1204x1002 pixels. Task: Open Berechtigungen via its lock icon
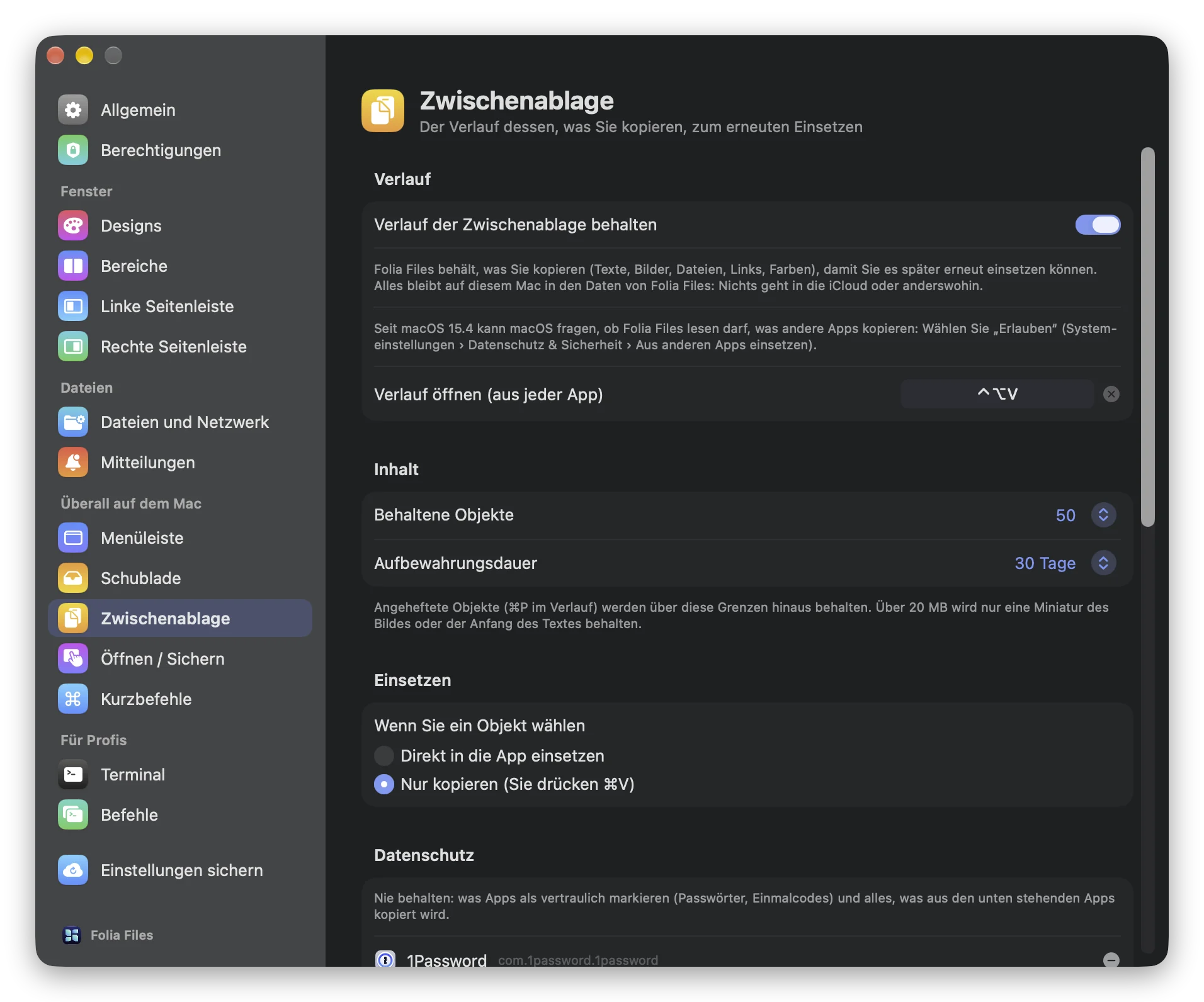pyautogui.click(x=73, y=150)
